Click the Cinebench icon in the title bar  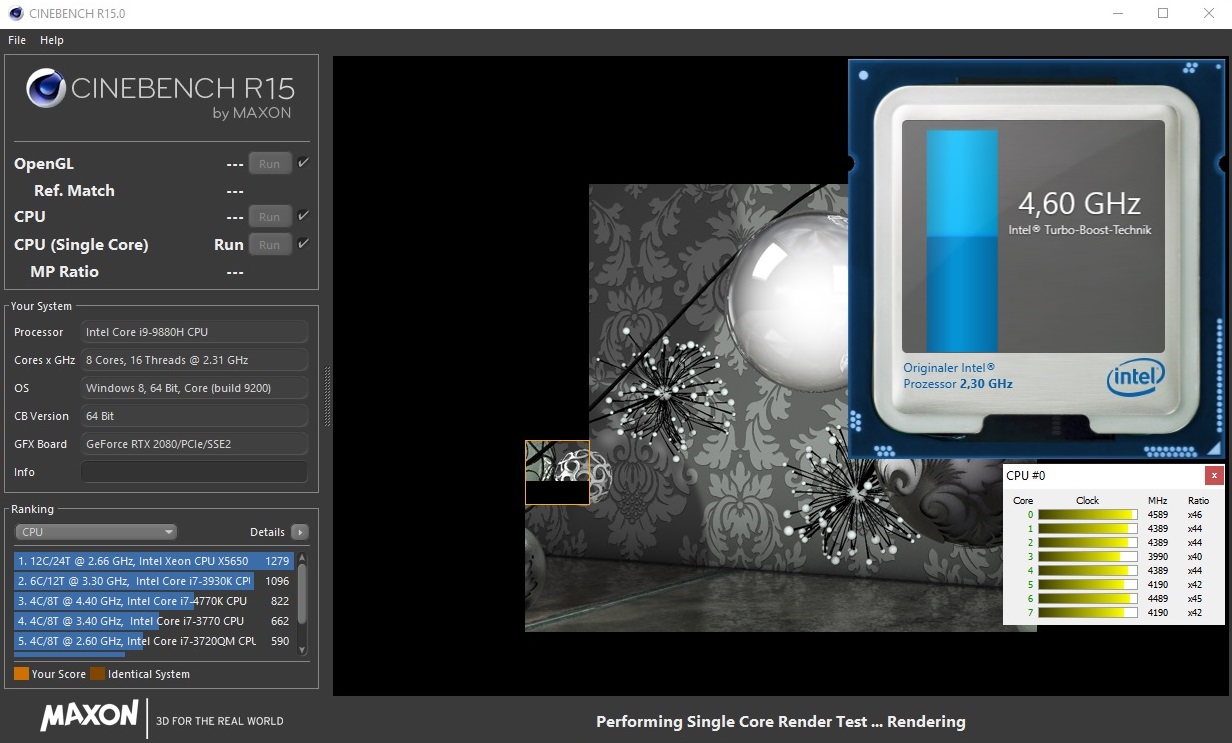[15, 14]
